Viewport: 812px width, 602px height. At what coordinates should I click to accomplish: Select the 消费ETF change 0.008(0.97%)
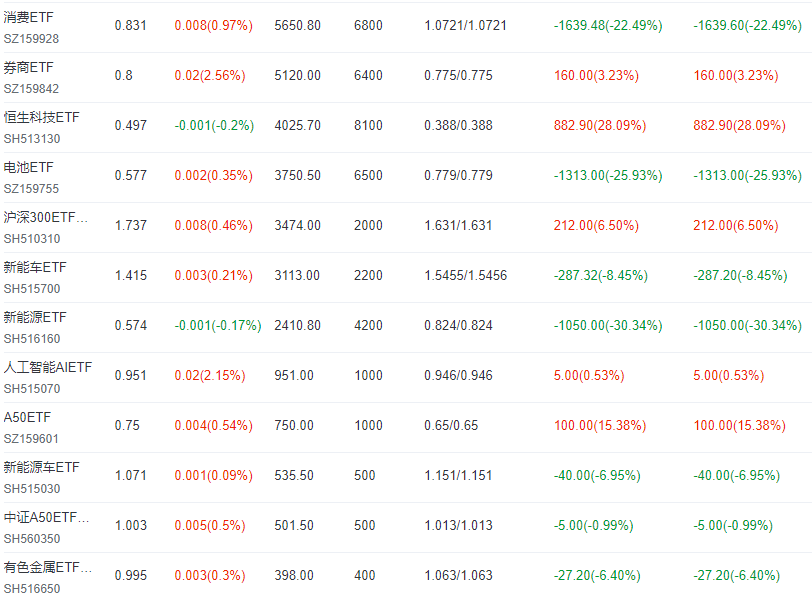(213, 25)
